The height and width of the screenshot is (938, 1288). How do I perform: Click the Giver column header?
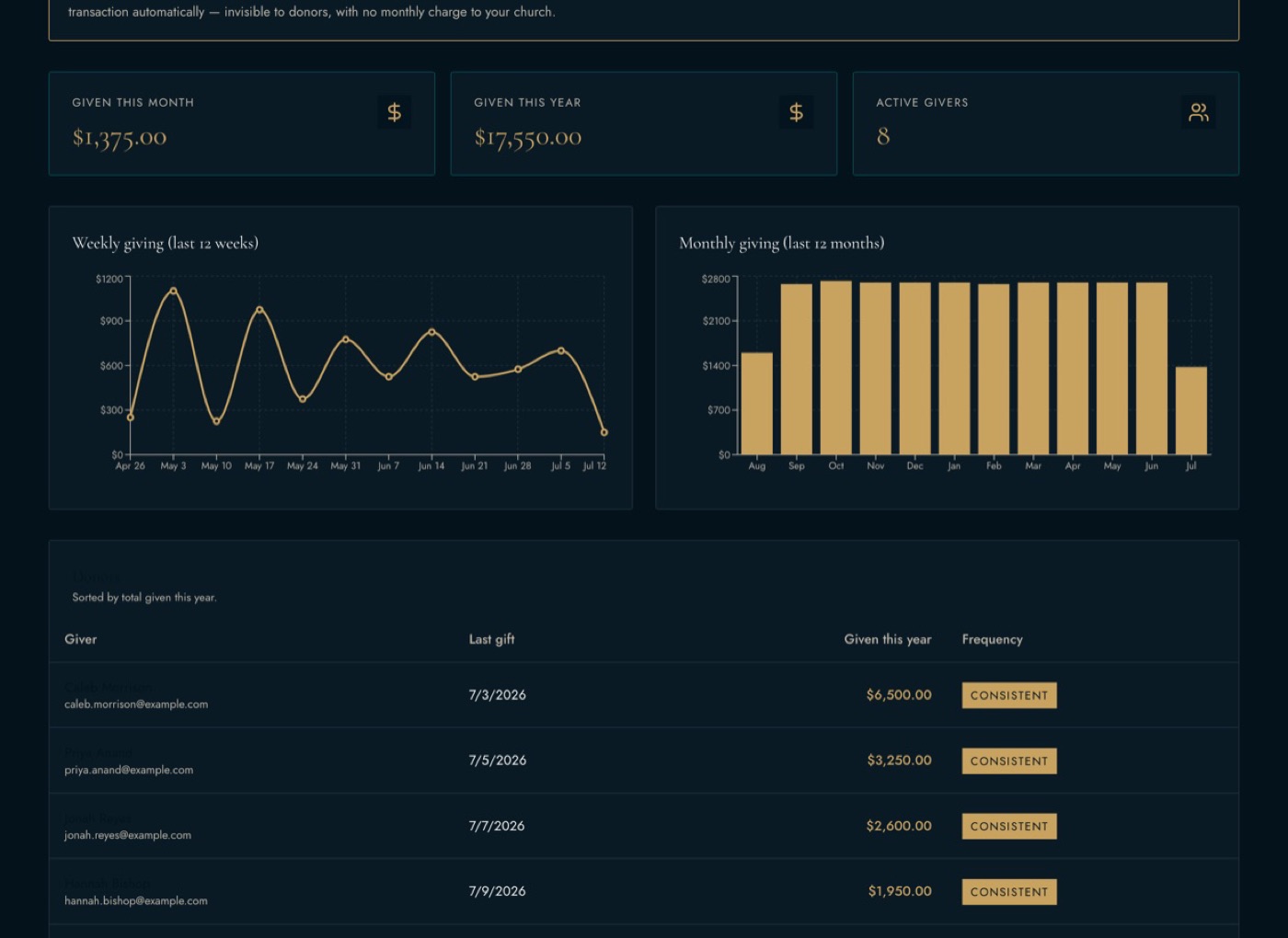80,639
